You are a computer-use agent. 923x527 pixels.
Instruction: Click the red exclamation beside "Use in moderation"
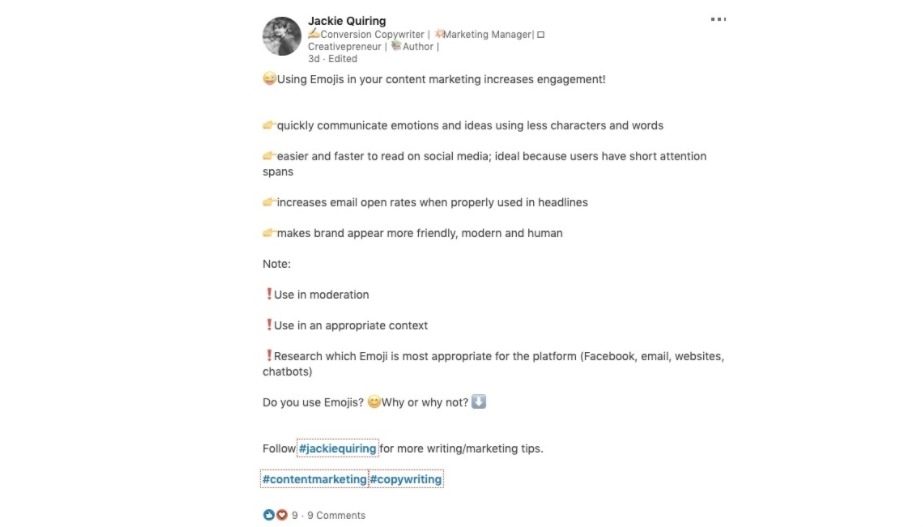[x=269, y=295]
